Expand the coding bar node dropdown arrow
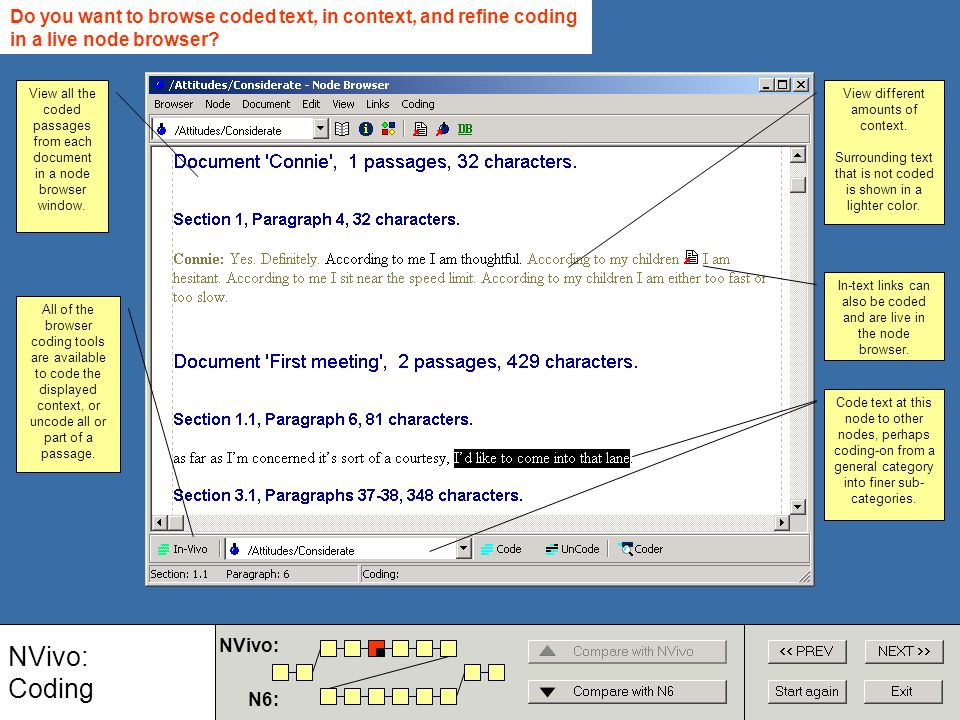Viewport: 960px width, 720px height. click(463, 549)
